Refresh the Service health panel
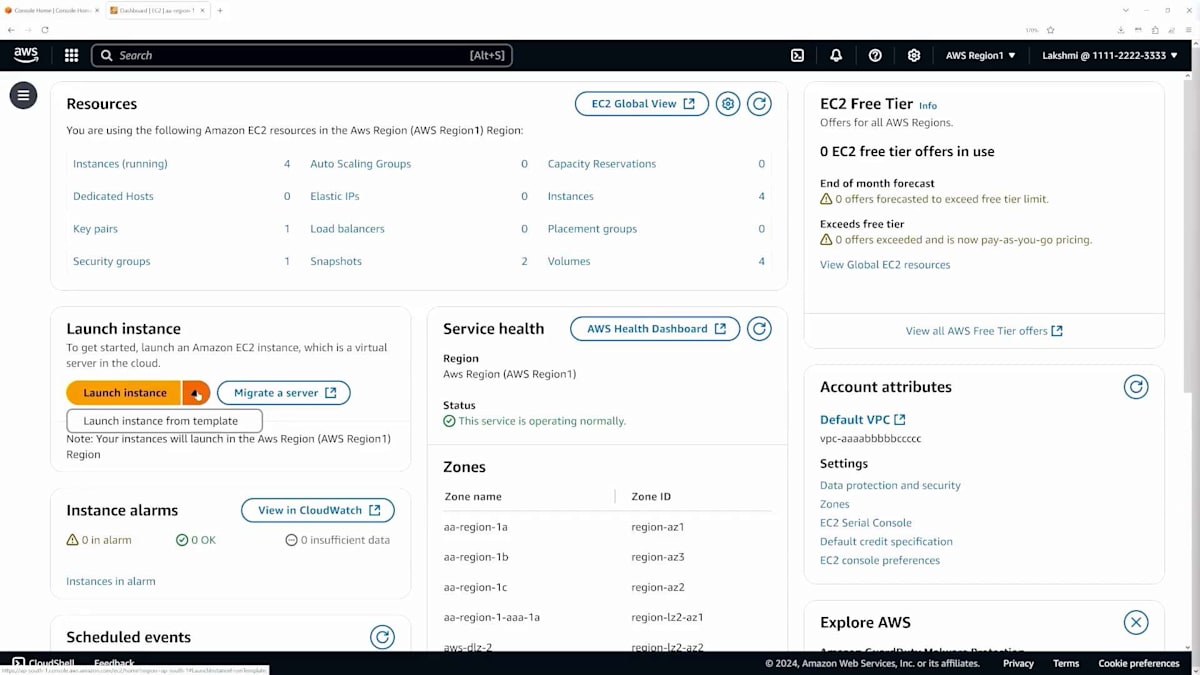The width and height of the screenshot is (1200, 675). click(x=759, y=328)
